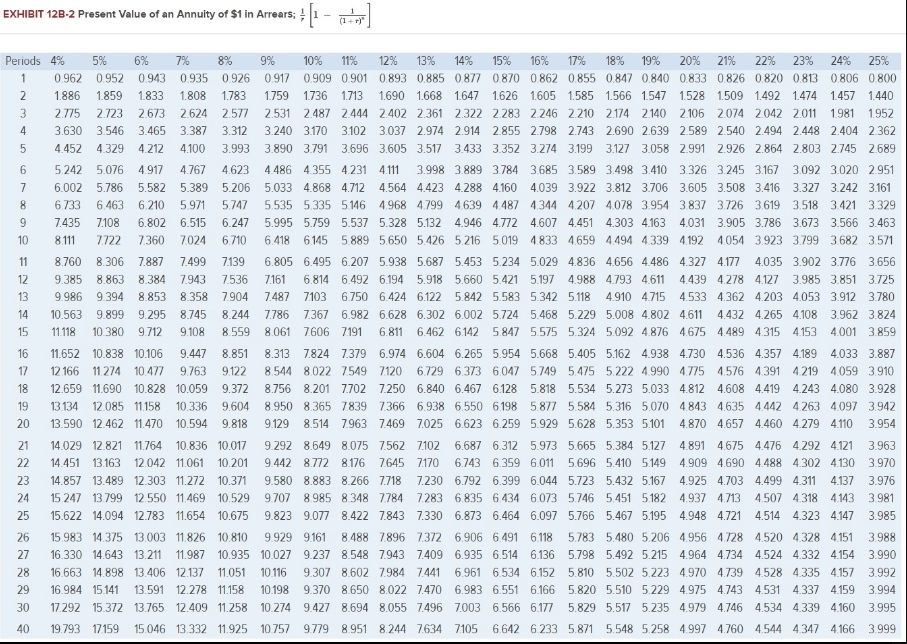Select 6.566 in period 30, 15% column

506,608
